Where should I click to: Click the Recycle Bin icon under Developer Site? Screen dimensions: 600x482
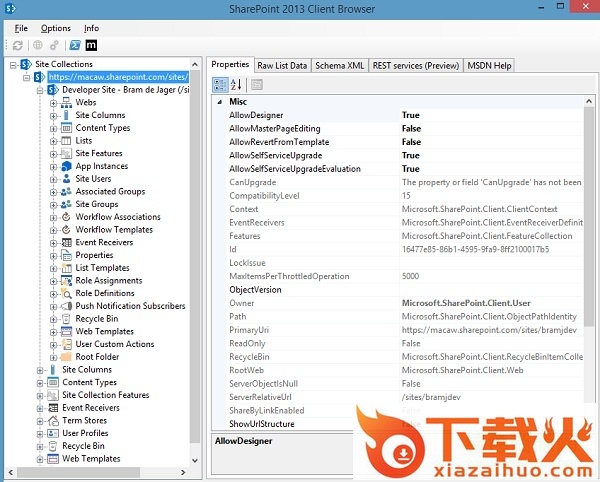[66, 319]
